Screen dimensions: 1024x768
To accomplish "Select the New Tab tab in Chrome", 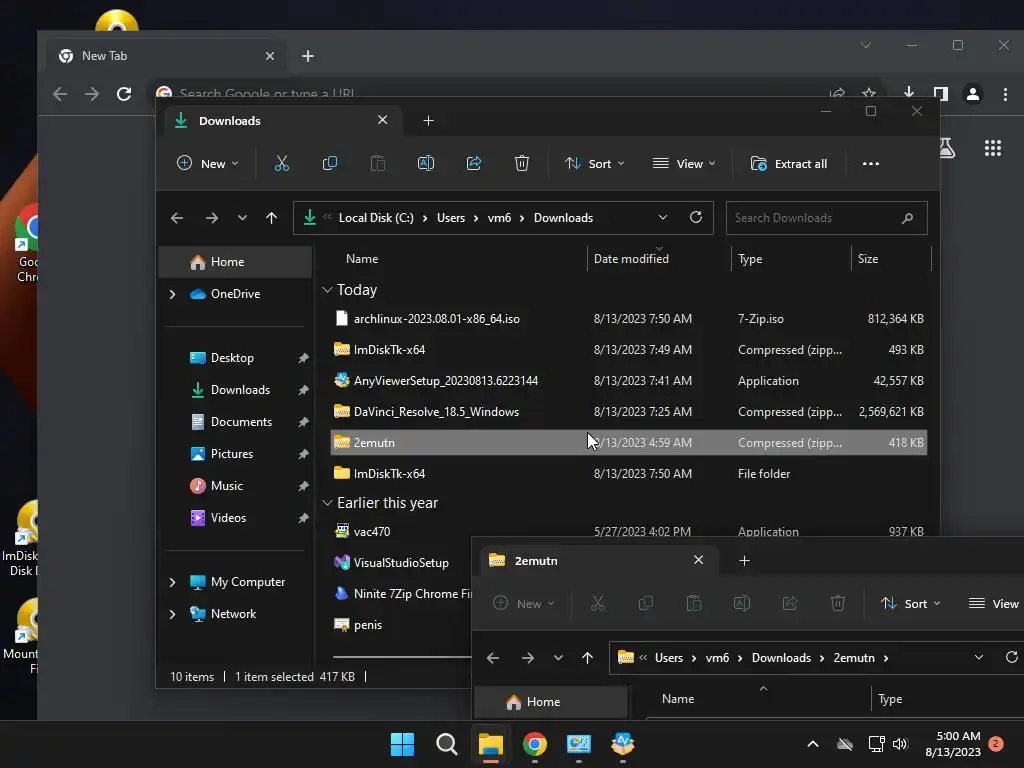I will pos(167,56).
